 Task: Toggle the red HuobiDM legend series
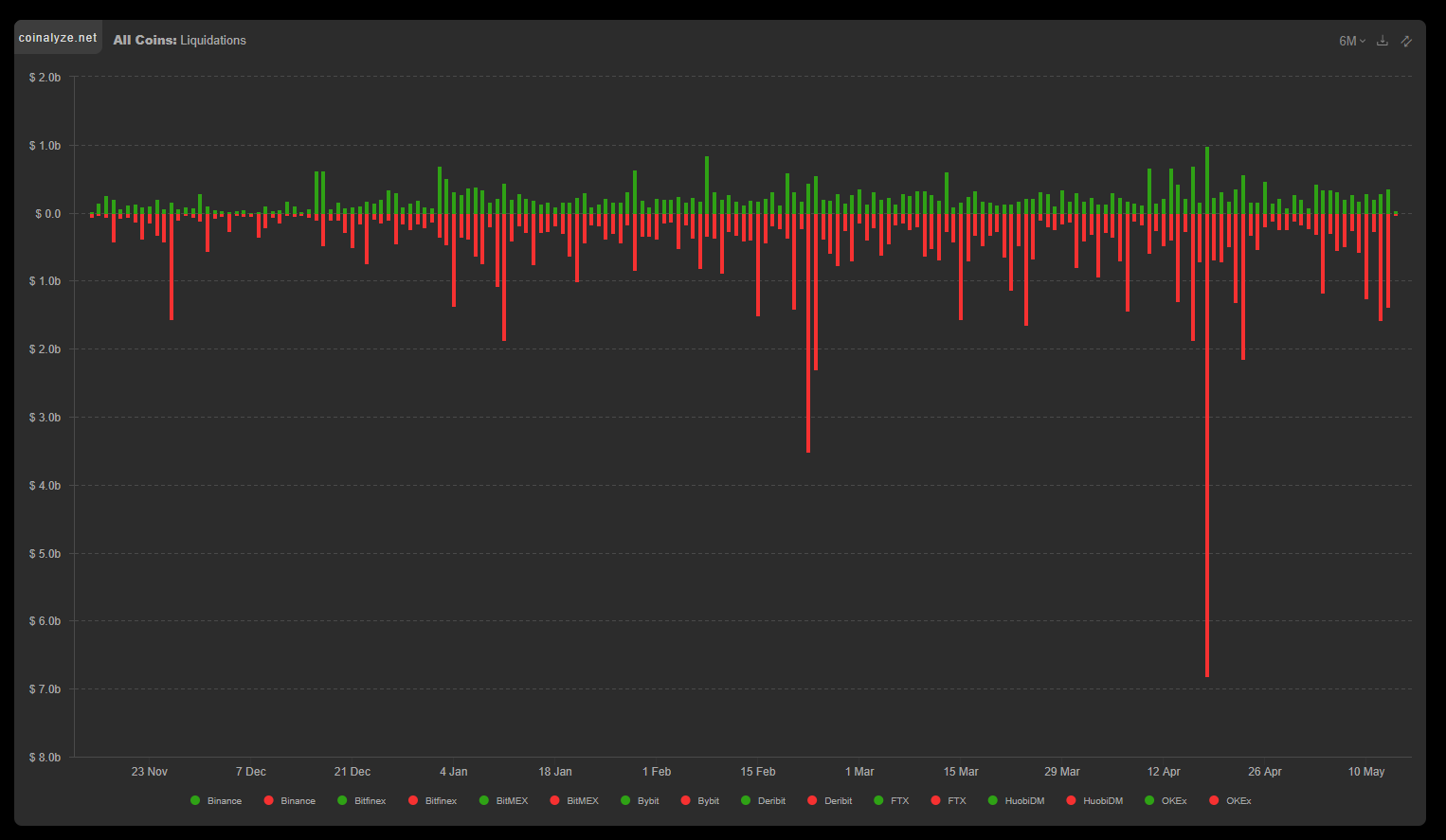[x=1095, y=801]
